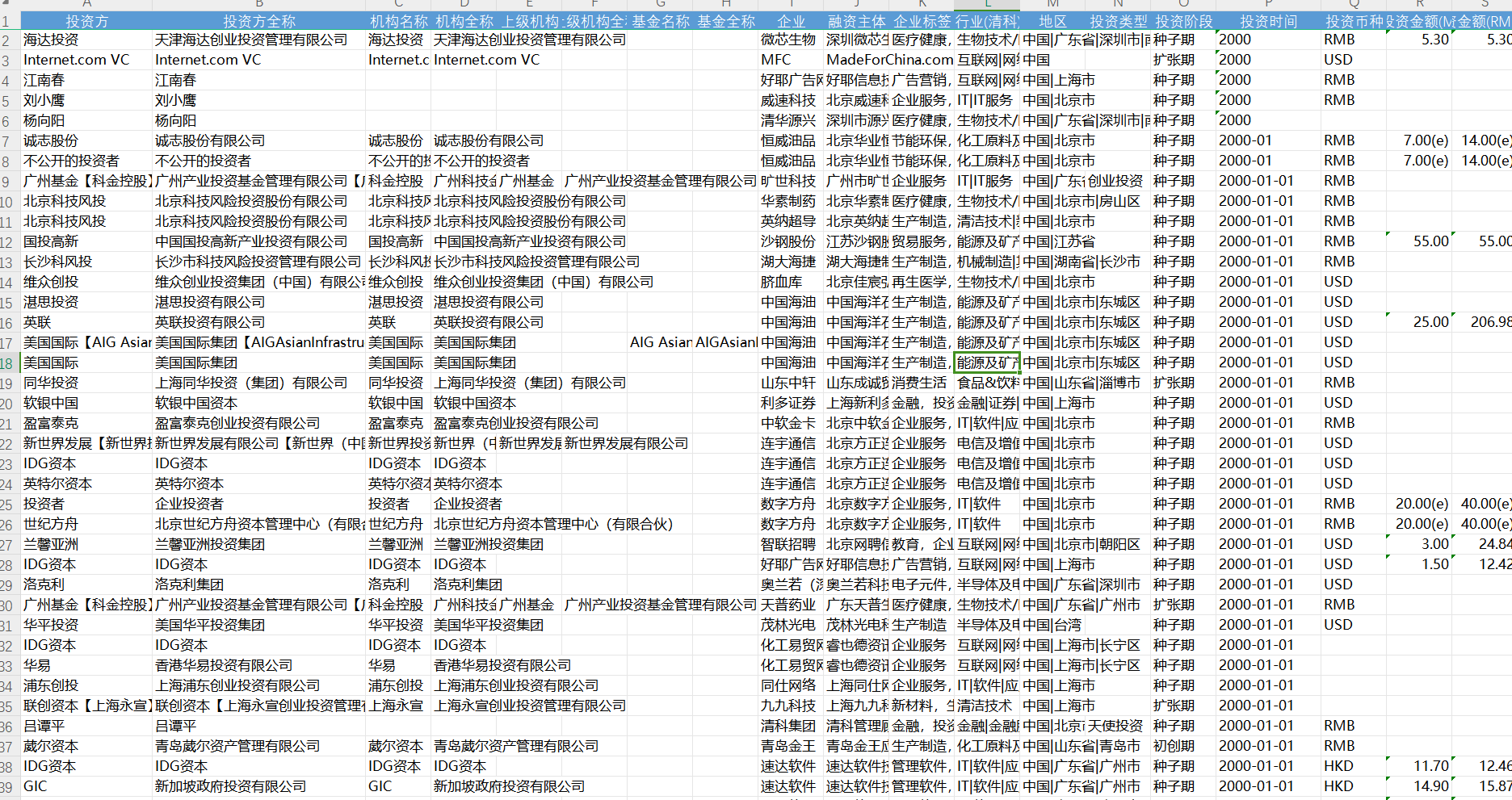Screen dimensions: 1512x800
Task: Click the 投资类型 header cell
Action: [x=1118, y=21]
